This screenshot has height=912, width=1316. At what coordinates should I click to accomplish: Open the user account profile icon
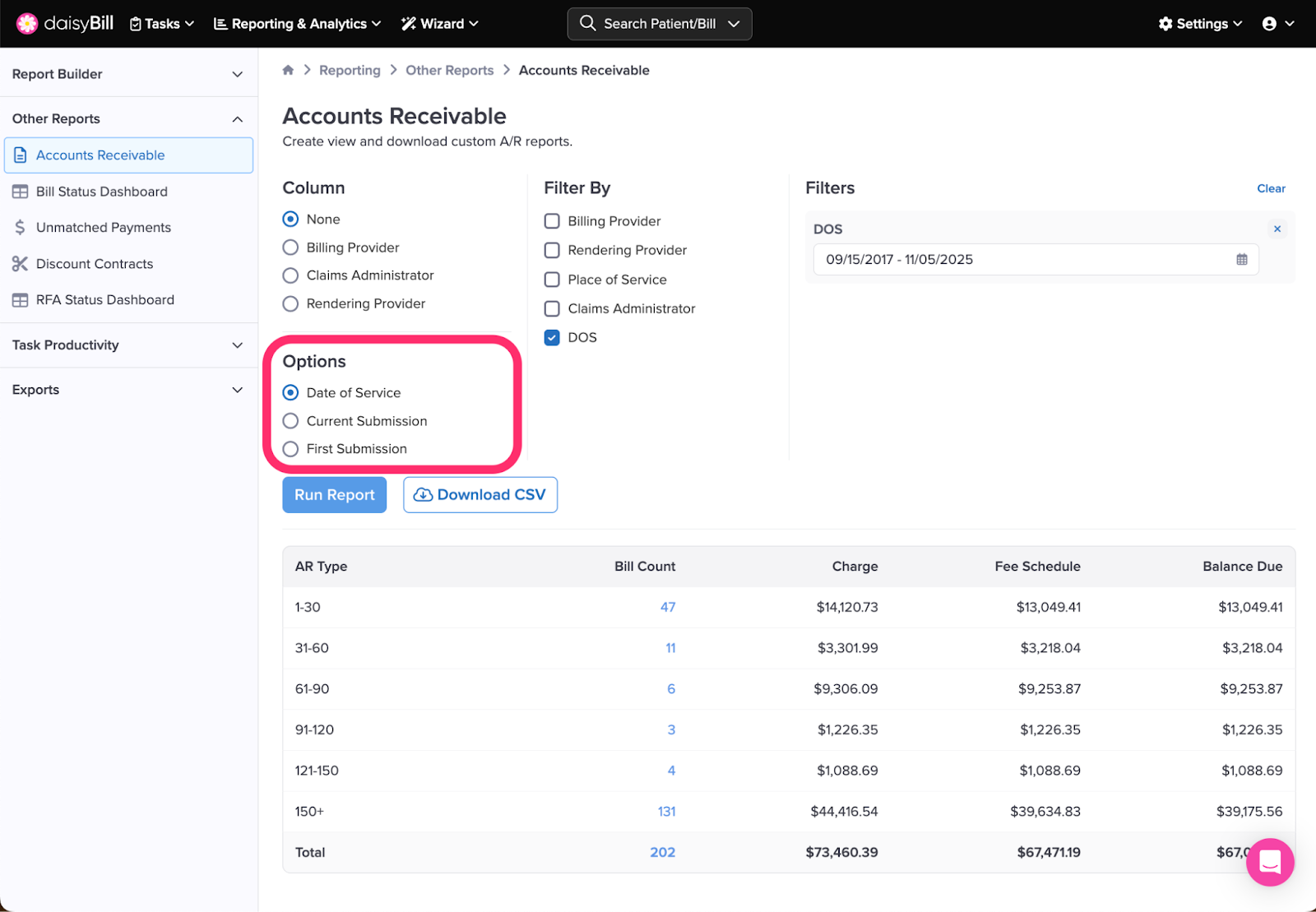coord(1269,24)
